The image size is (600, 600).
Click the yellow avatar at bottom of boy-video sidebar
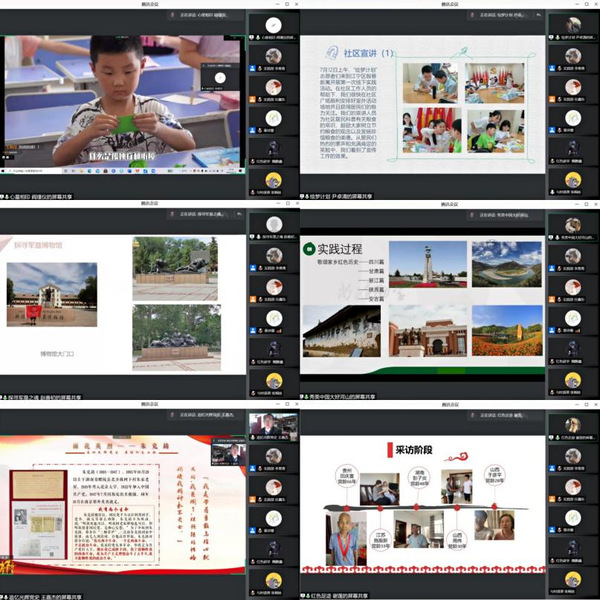272,178
